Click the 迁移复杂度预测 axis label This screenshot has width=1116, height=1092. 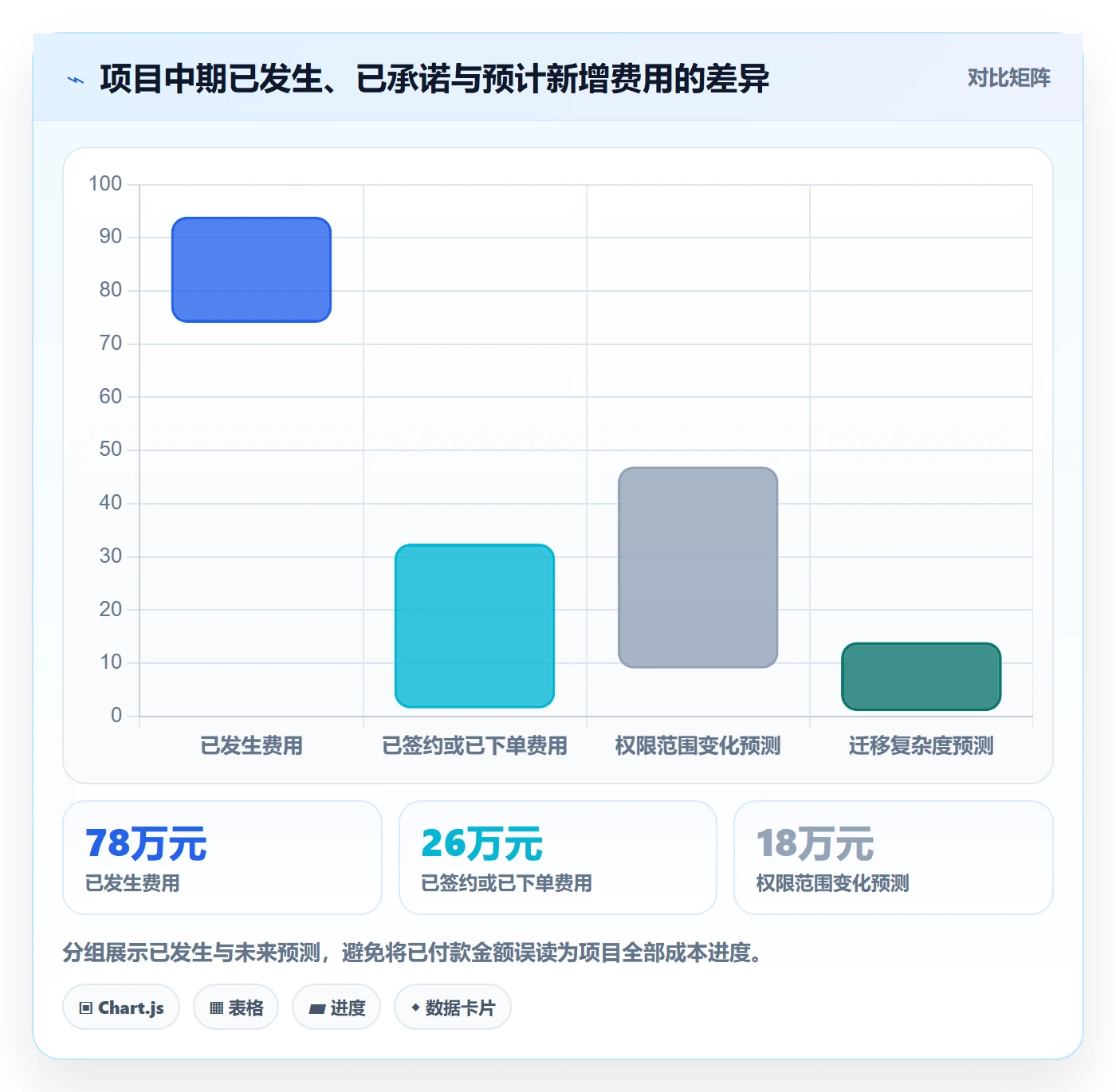[x=921, y=746]
